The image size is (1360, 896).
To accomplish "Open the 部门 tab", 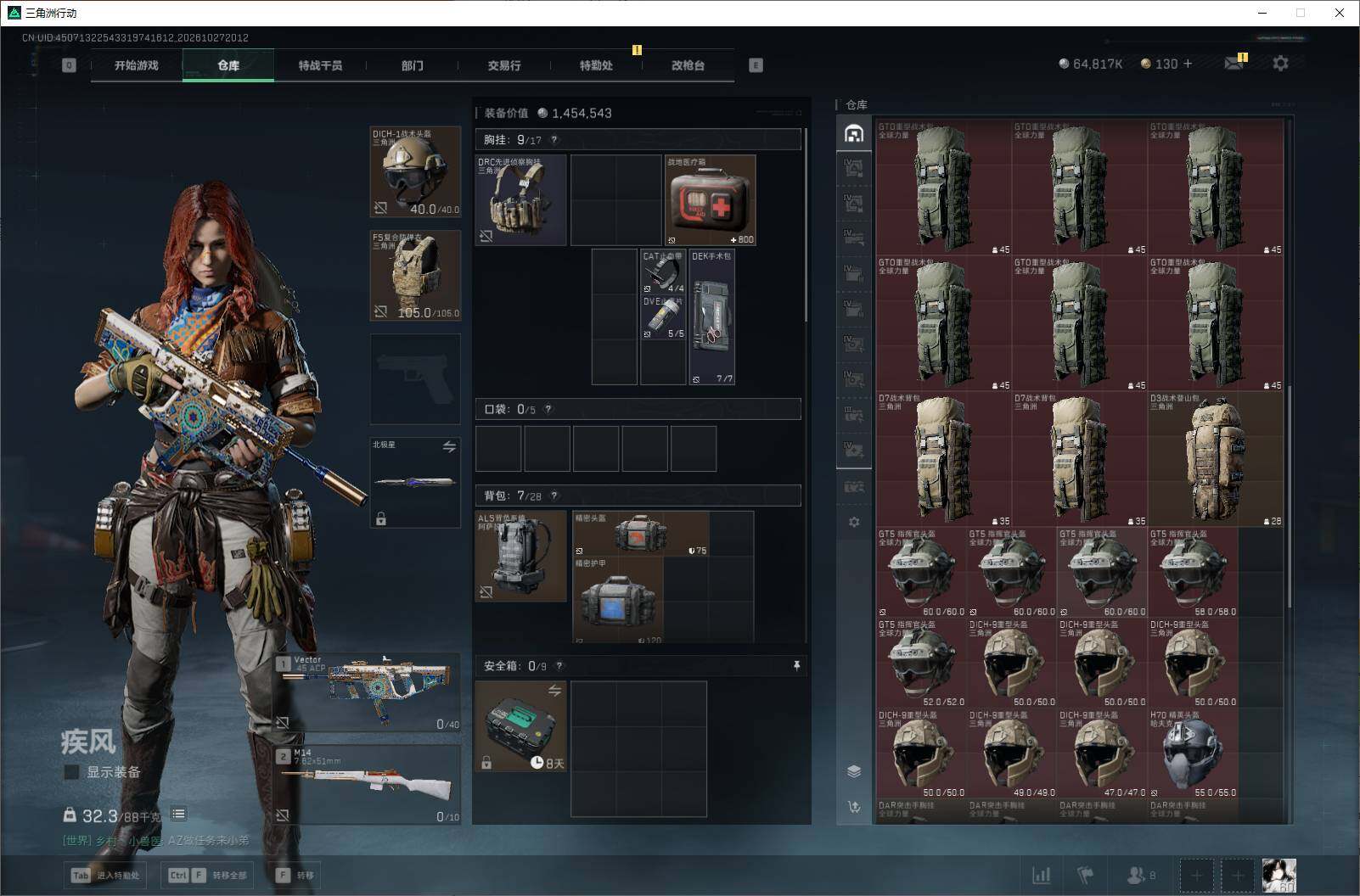I will click(413, 65).
